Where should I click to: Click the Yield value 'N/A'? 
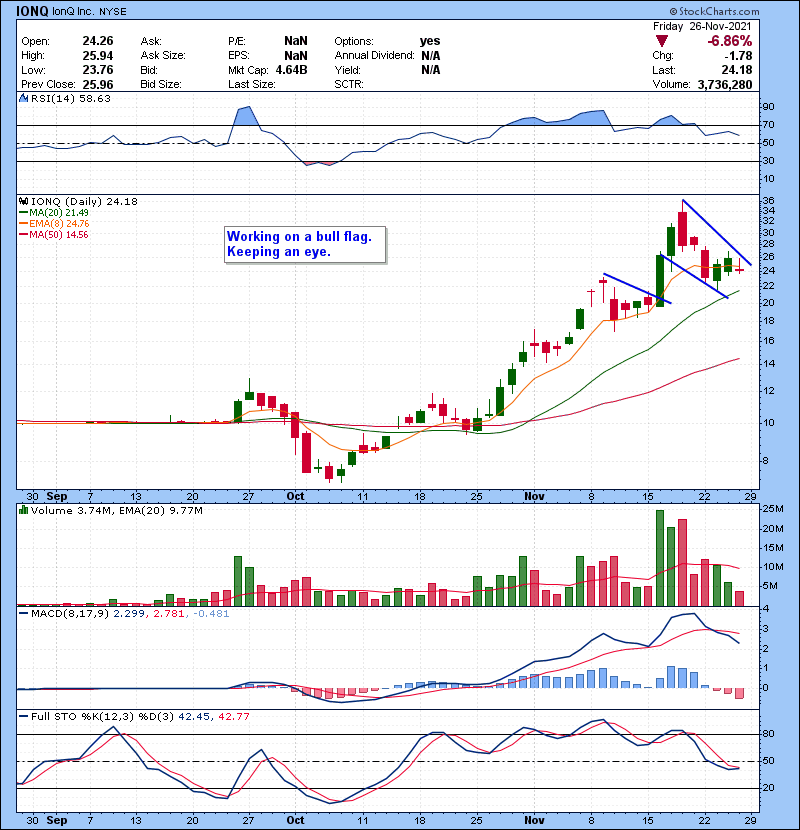pos(430,70)
